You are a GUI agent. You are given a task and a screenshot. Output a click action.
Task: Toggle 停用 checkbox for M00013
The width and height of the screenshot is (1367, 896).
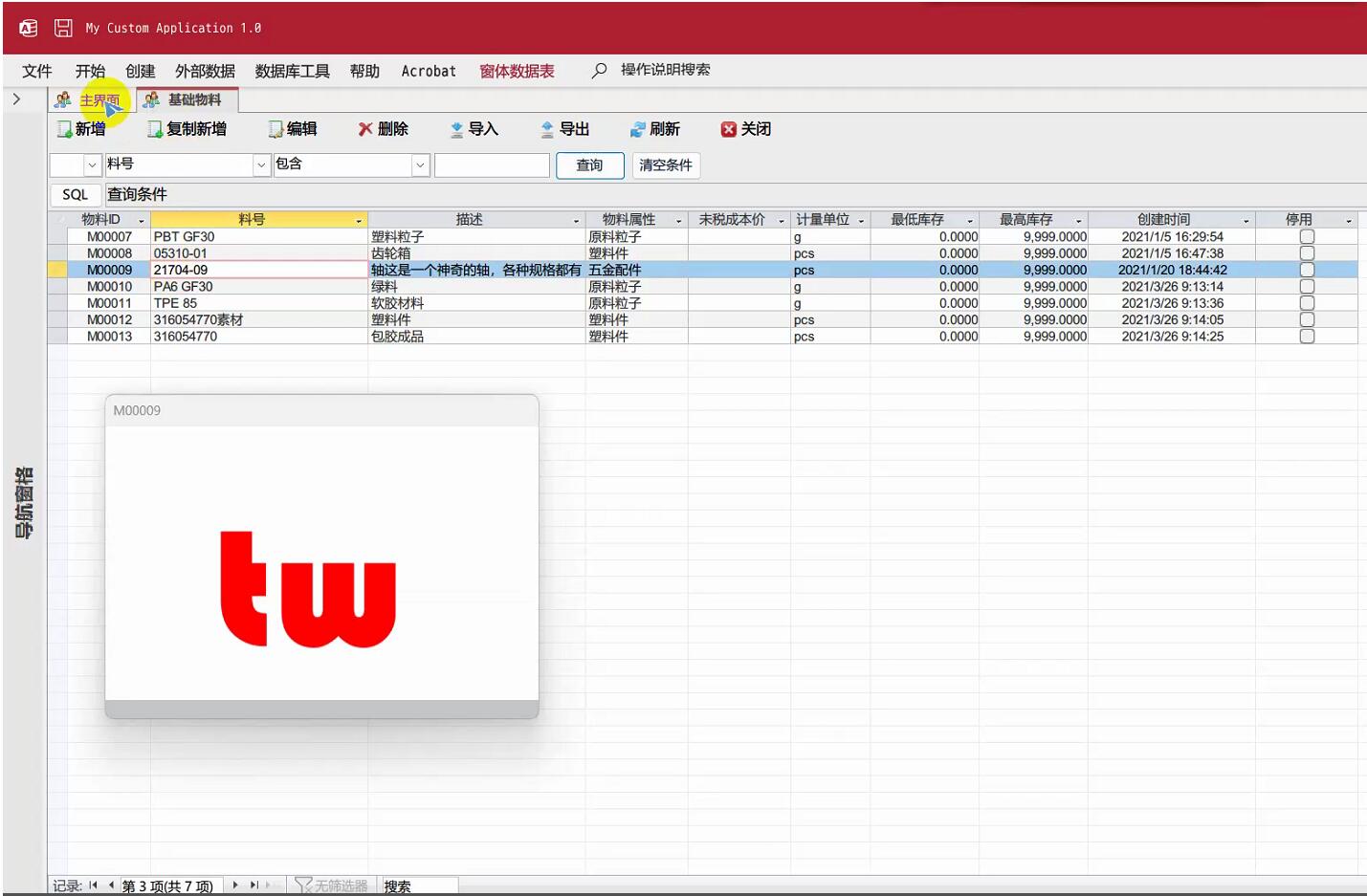pos(1307,337)
